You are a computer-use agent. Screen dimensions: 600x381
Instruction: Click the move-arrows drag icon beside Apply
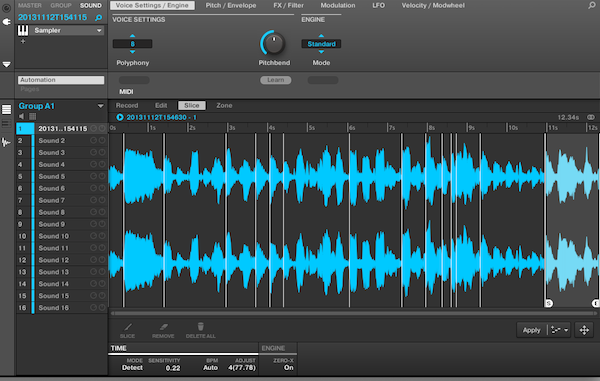584,330
